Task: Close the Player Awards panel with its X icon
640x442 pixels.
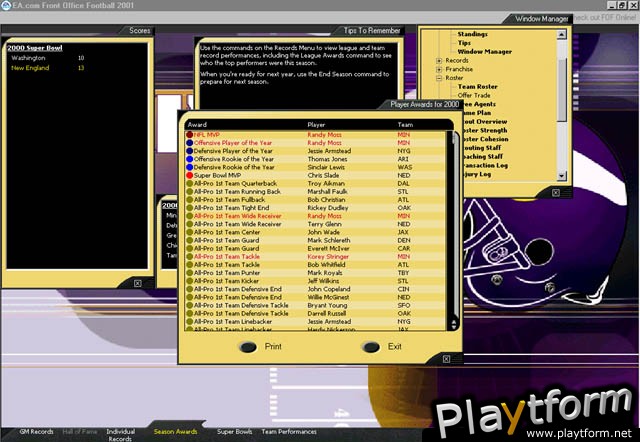Action: point(447,359)
